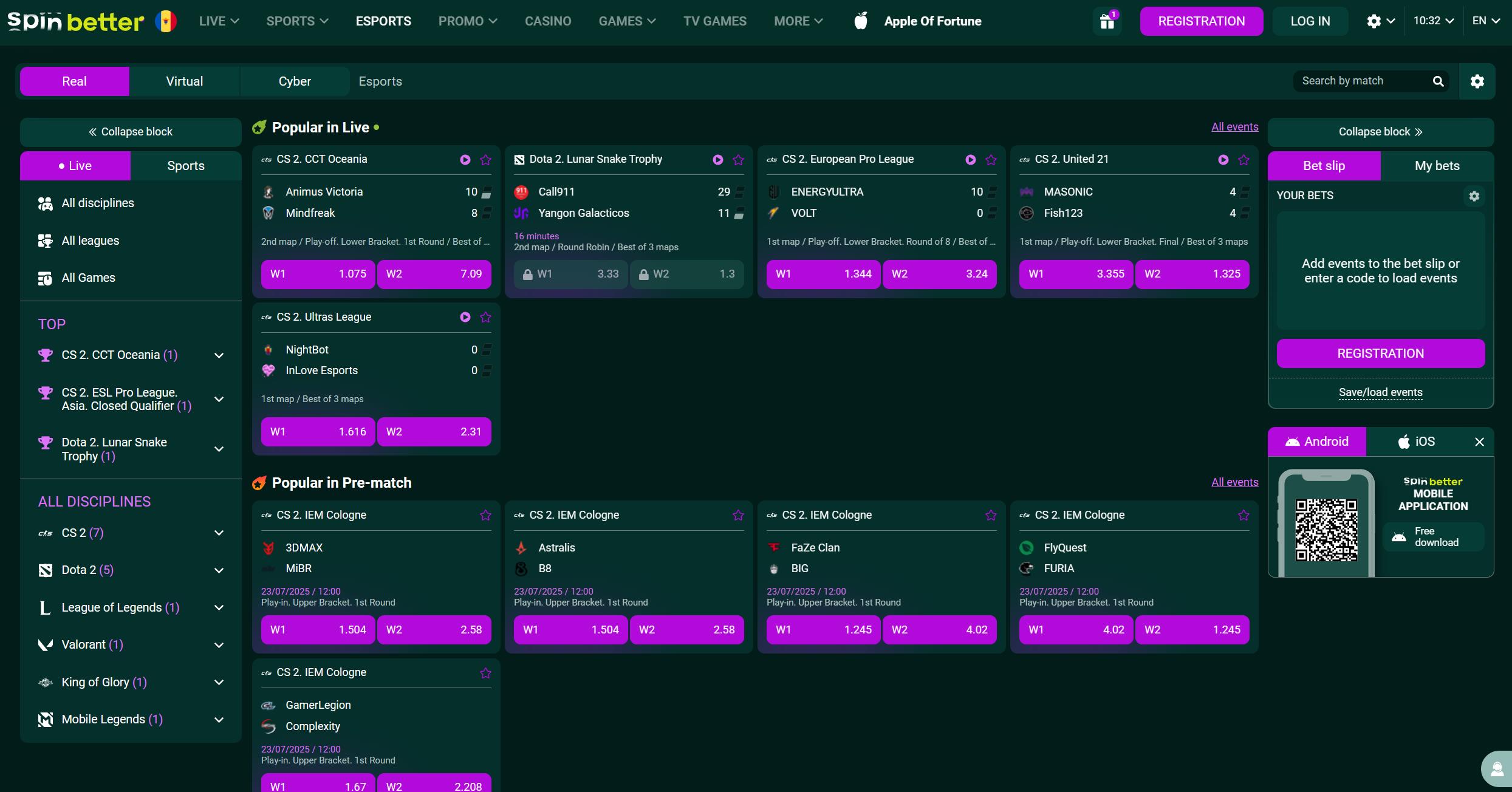This screenshot has width=1512, height=792.
Task: Open the SPORTS dropdown menu
Action: pos(297,21)
